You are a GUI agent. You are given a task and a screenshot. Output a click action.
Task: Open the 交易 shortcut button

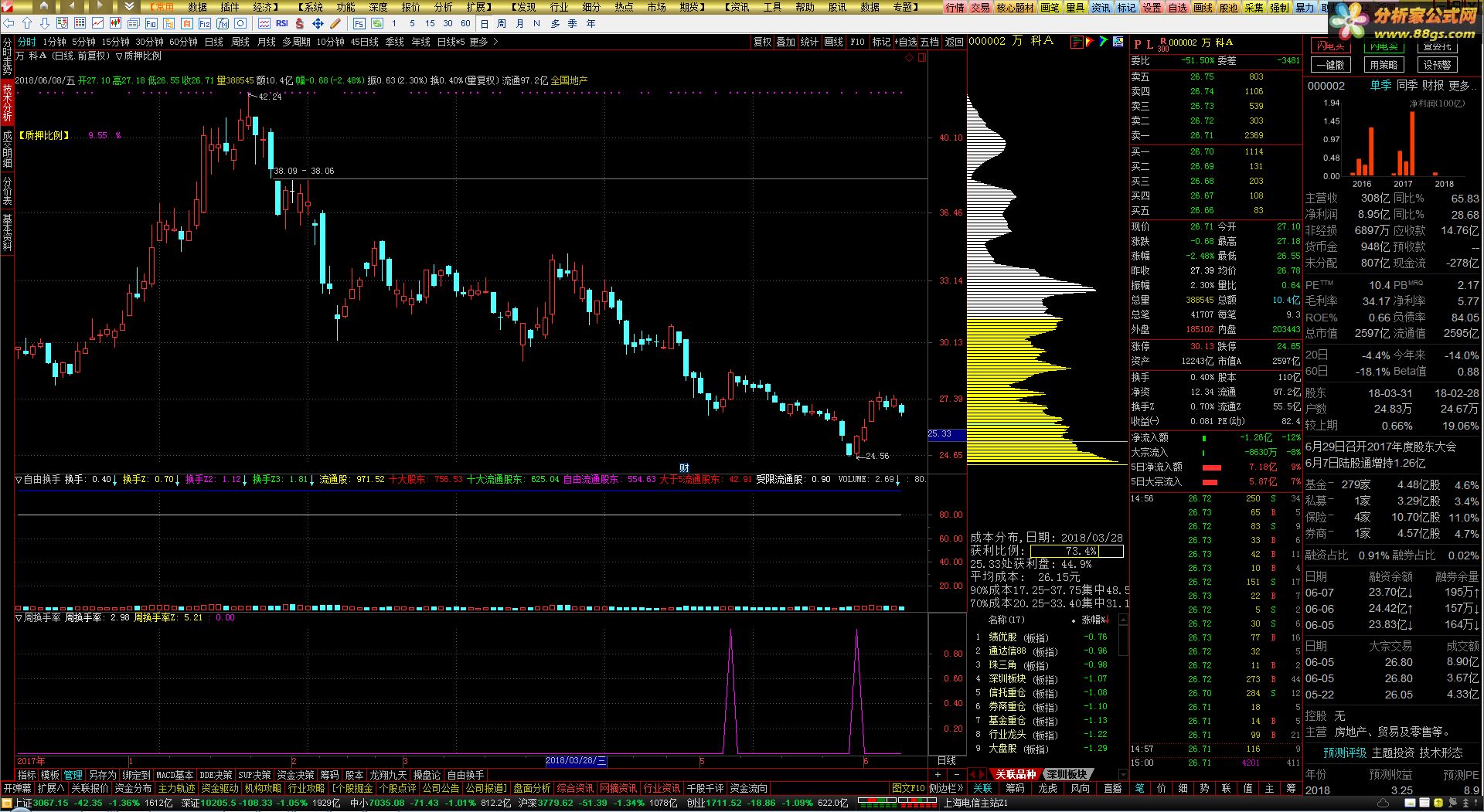(980, 7)
